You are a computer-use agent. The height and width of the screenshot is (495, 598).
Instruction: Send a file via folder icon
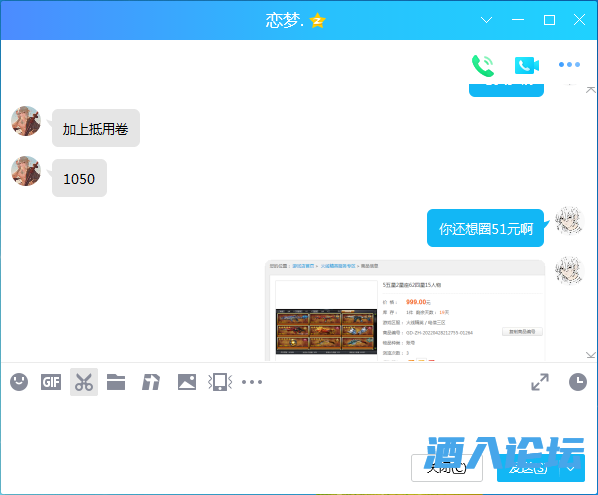pyautogui.click(x=116, y=382)
